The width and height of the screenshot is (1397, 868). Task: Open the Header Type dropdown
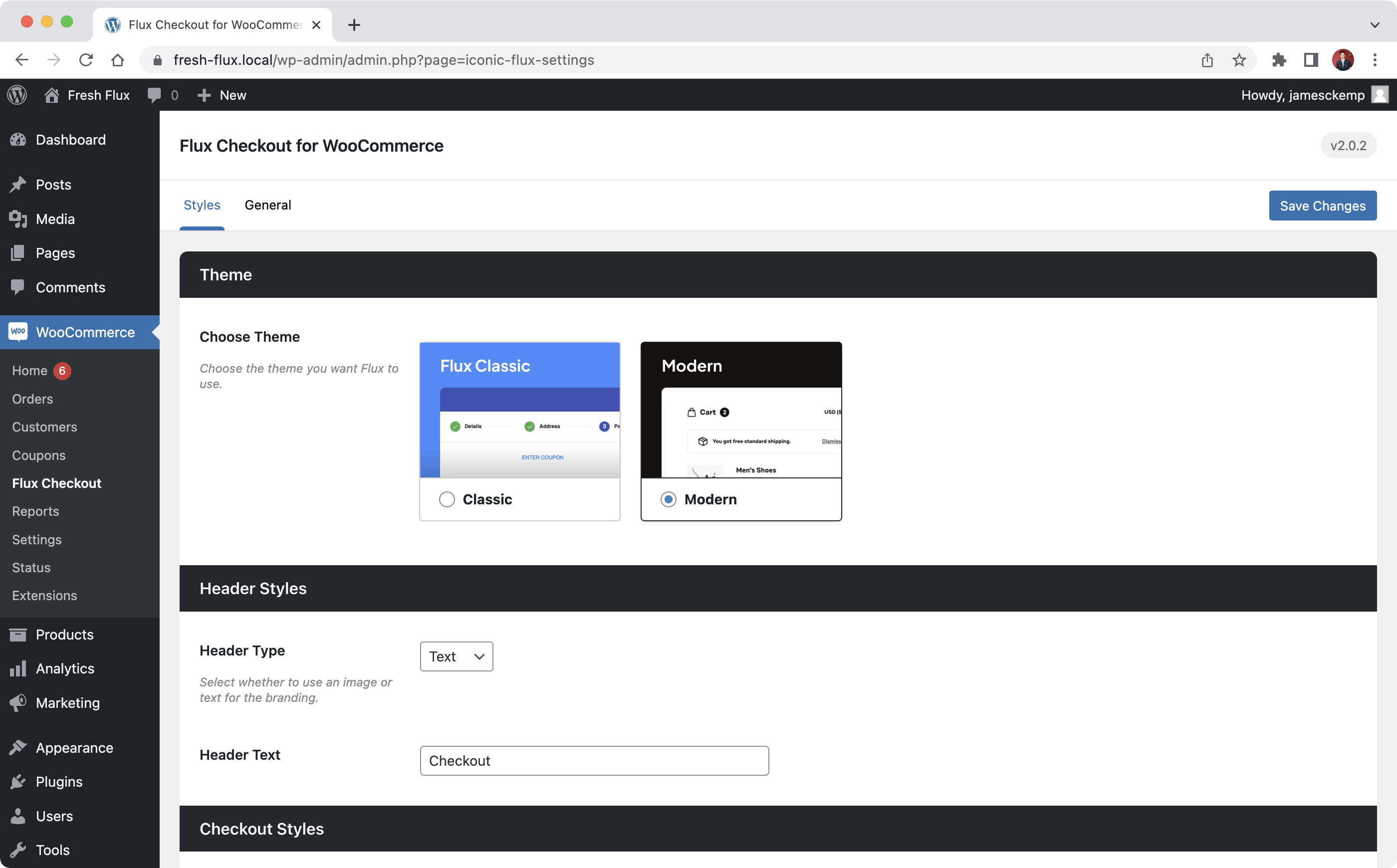pyautogui.click(x=456, y=656)
